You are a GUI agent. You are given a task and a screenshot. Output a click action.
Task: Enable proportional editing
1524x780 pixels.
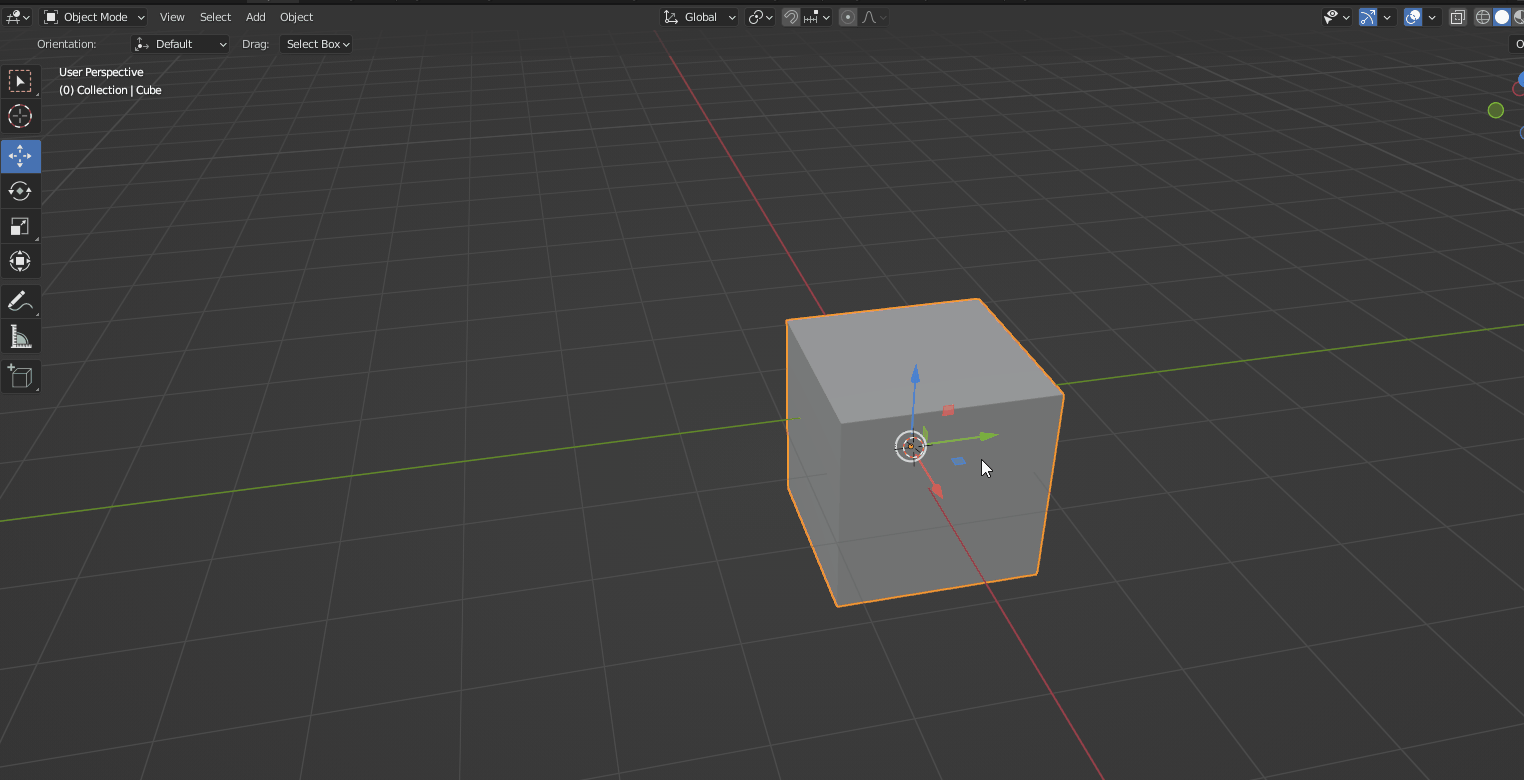click(846, 17)
